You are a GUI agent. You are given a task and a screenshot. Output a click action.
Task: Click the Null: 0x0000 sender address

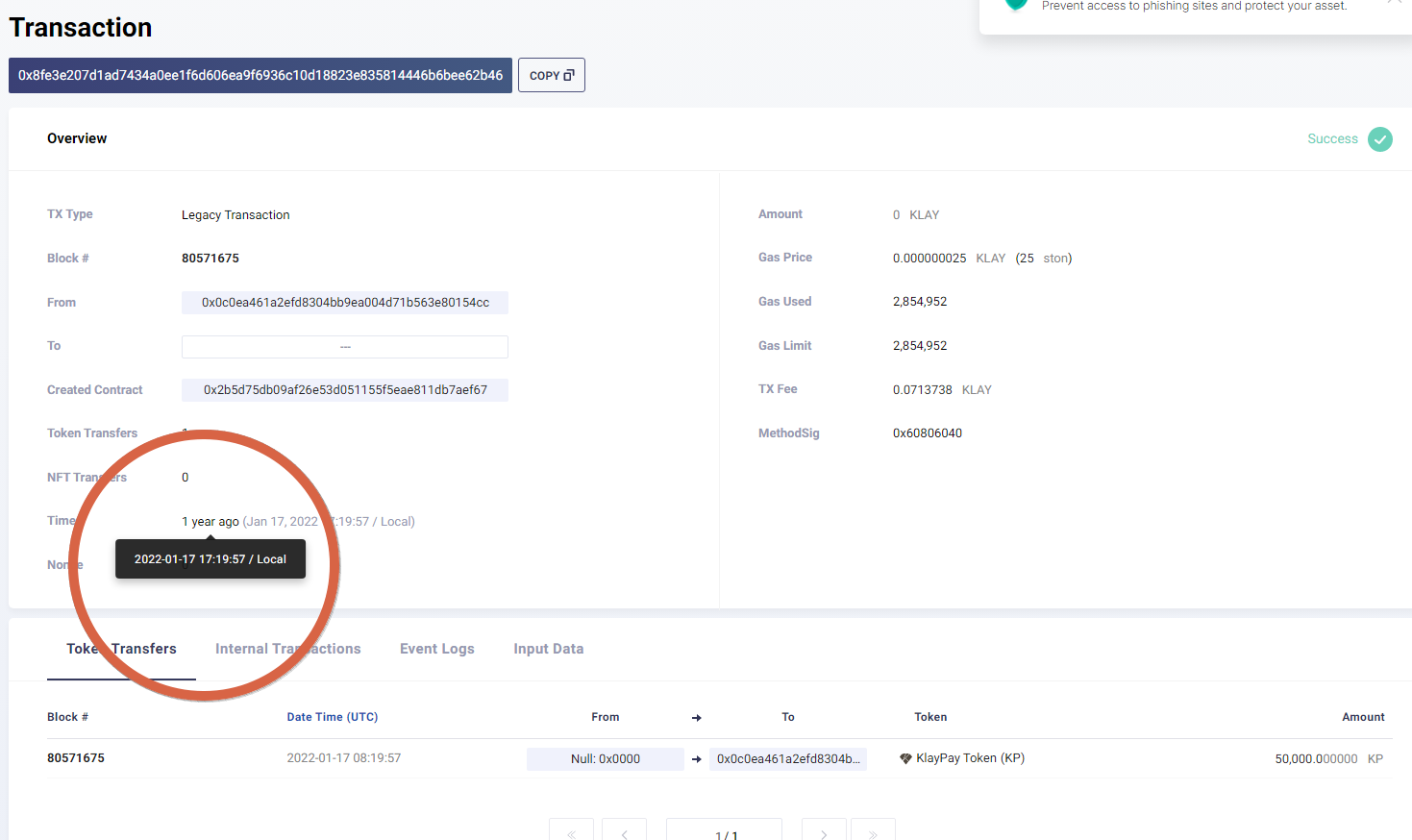605,759
